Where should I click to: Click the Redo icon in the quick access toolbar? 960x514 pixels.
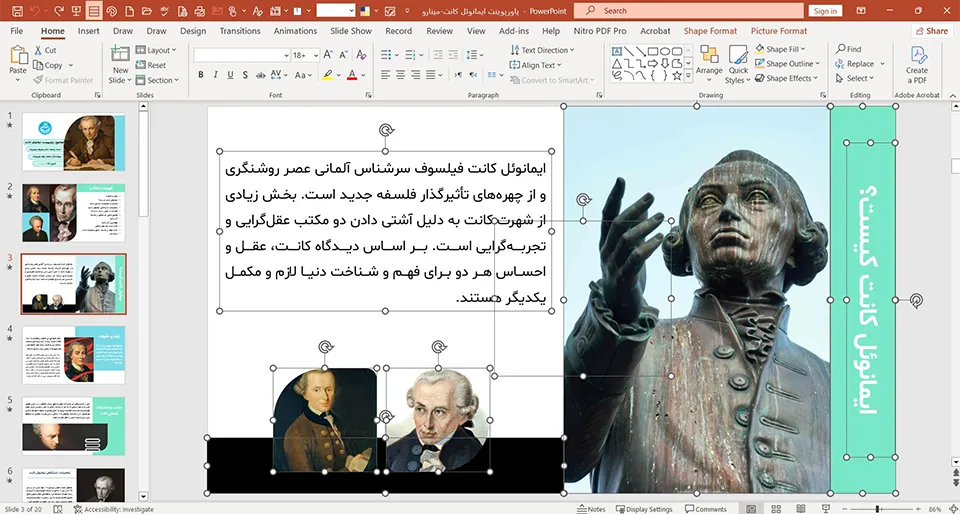pyautogui.click(x=59, y=11)
